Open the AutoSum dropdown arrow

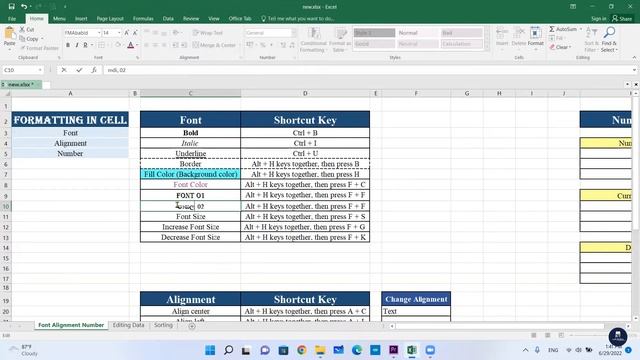pos(580,29)
